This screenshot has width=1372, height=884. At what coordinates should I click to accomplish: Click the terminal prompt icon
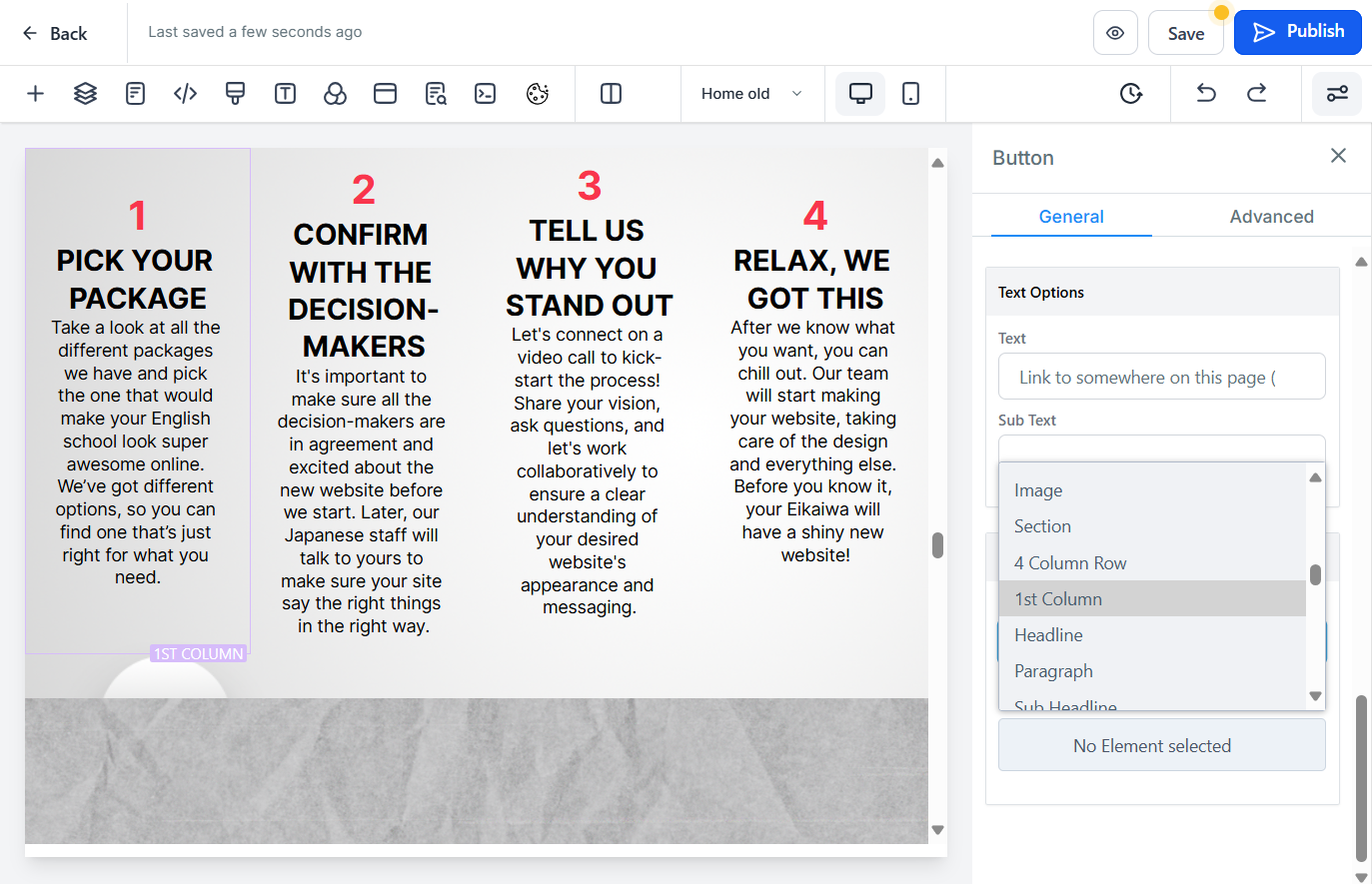coord(486,94)
